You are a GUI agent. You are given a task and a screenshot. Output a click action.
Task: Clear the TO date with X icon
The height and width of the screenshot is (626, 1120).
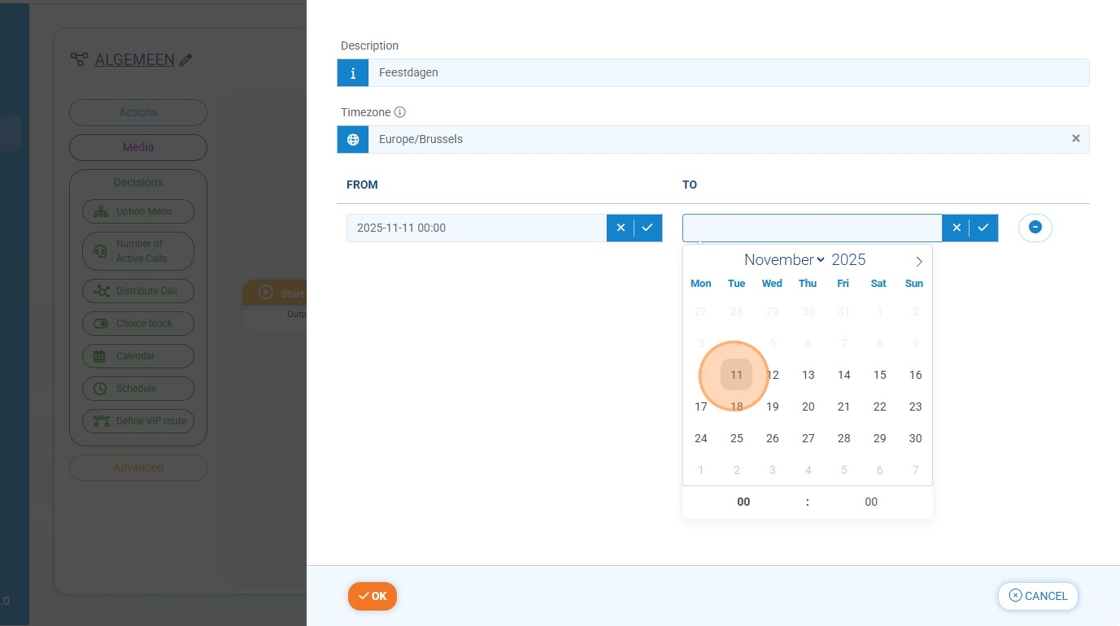956,228
